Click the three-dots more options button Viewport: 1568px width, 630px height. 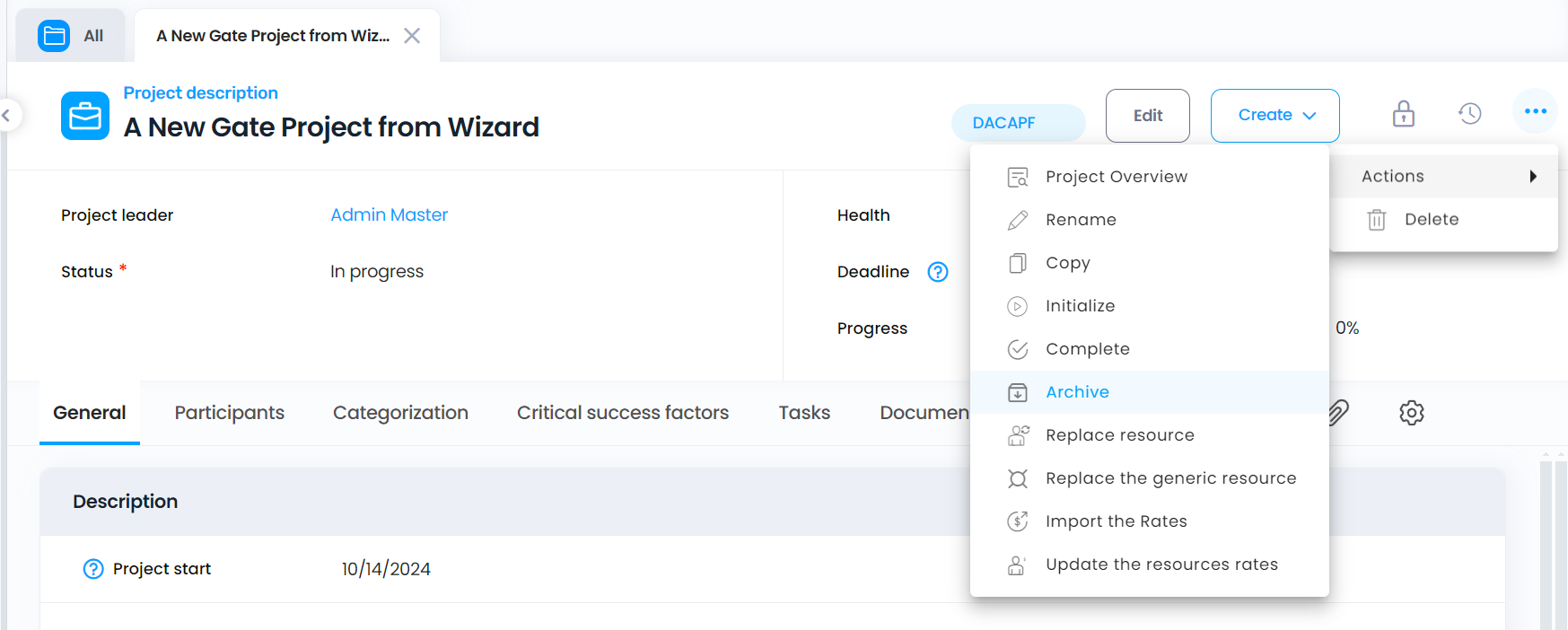click(x=1536, y=111)
